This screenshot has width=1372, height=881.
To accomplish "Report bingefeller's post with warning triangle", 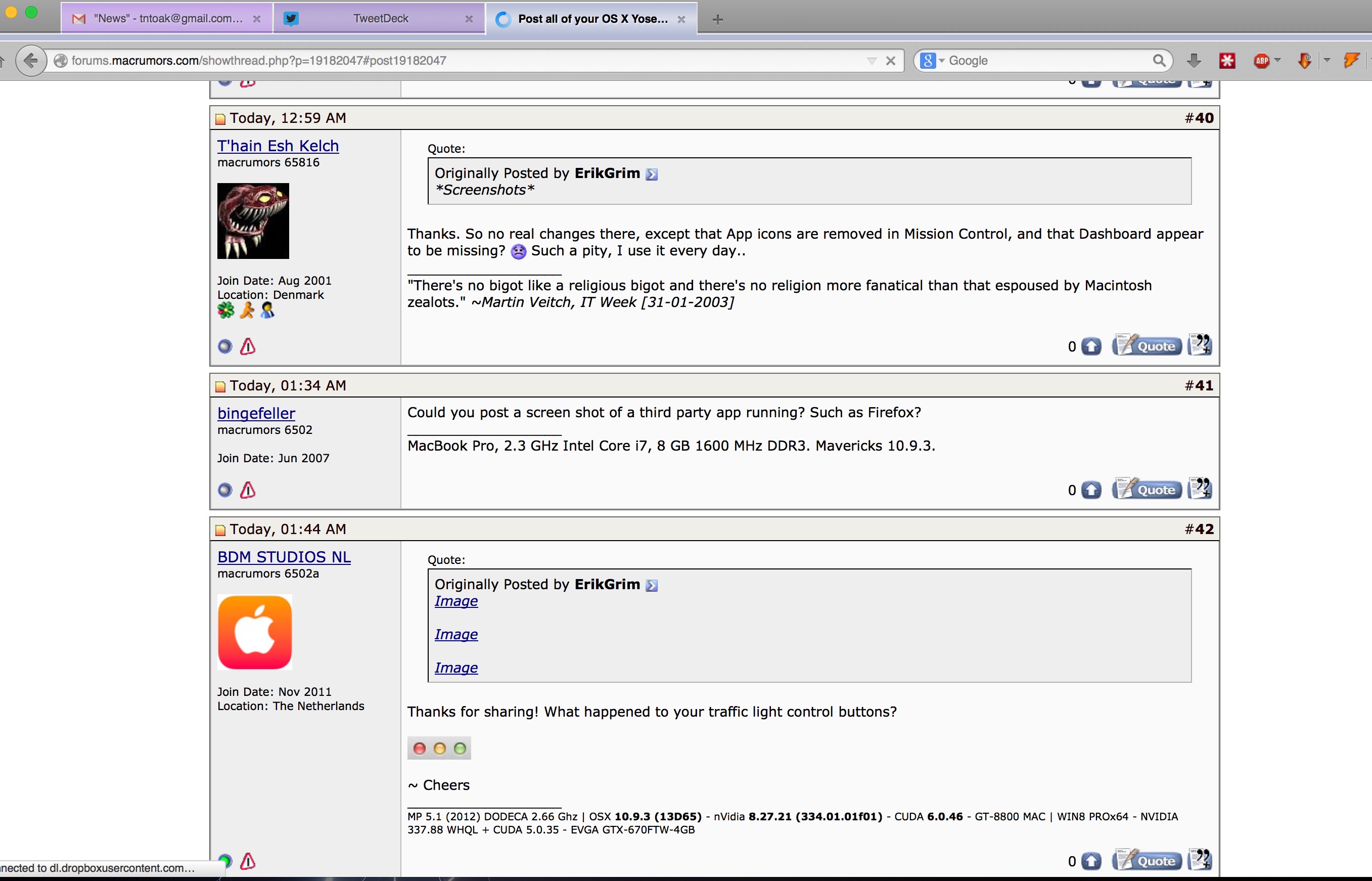I will point(248,490).
